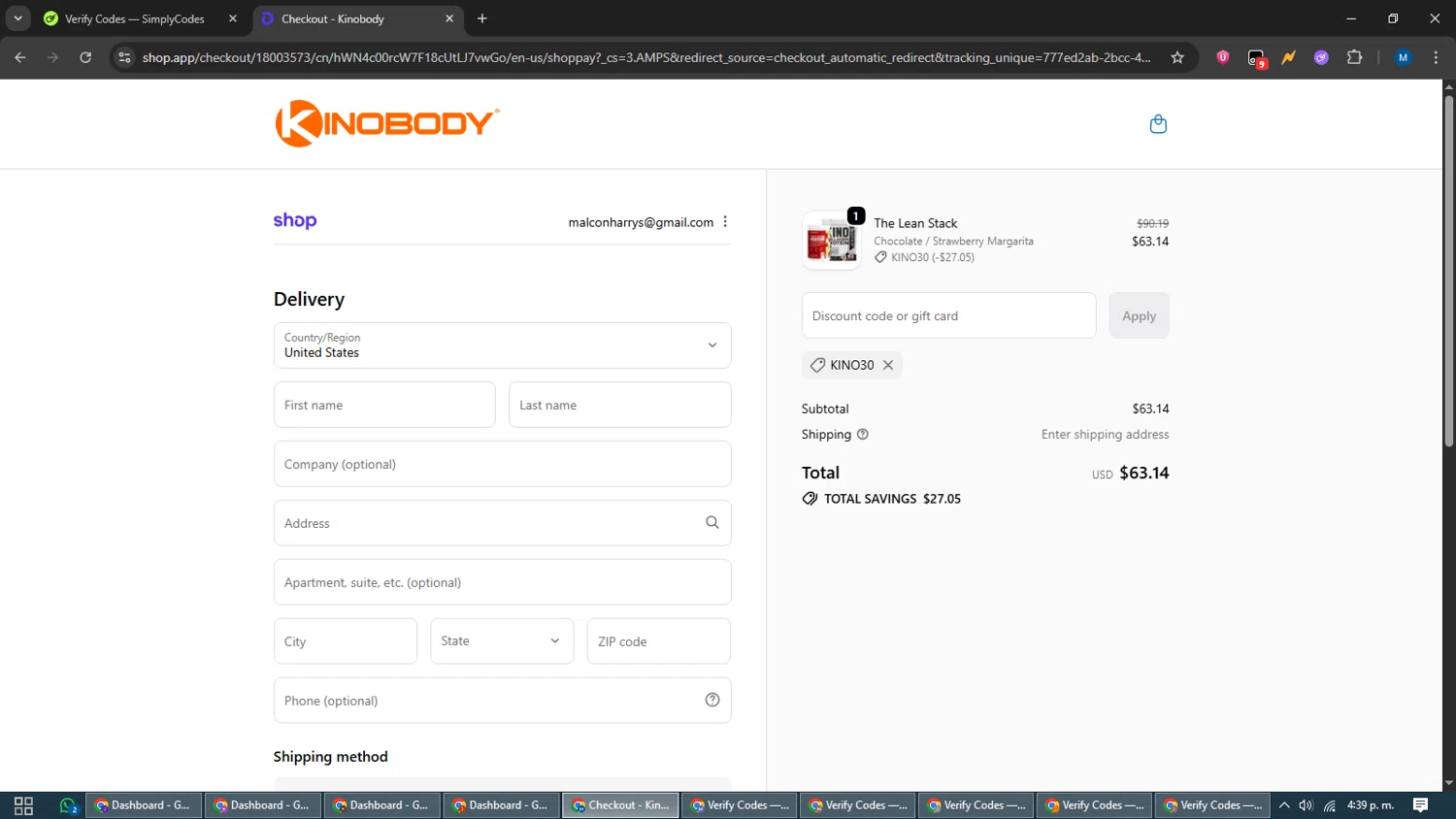Screen dimensions: 1456x819
Task: Click the TOTAL SAVINGS $27.05 text
Action: pyautogui.click(x=892, y=499)
